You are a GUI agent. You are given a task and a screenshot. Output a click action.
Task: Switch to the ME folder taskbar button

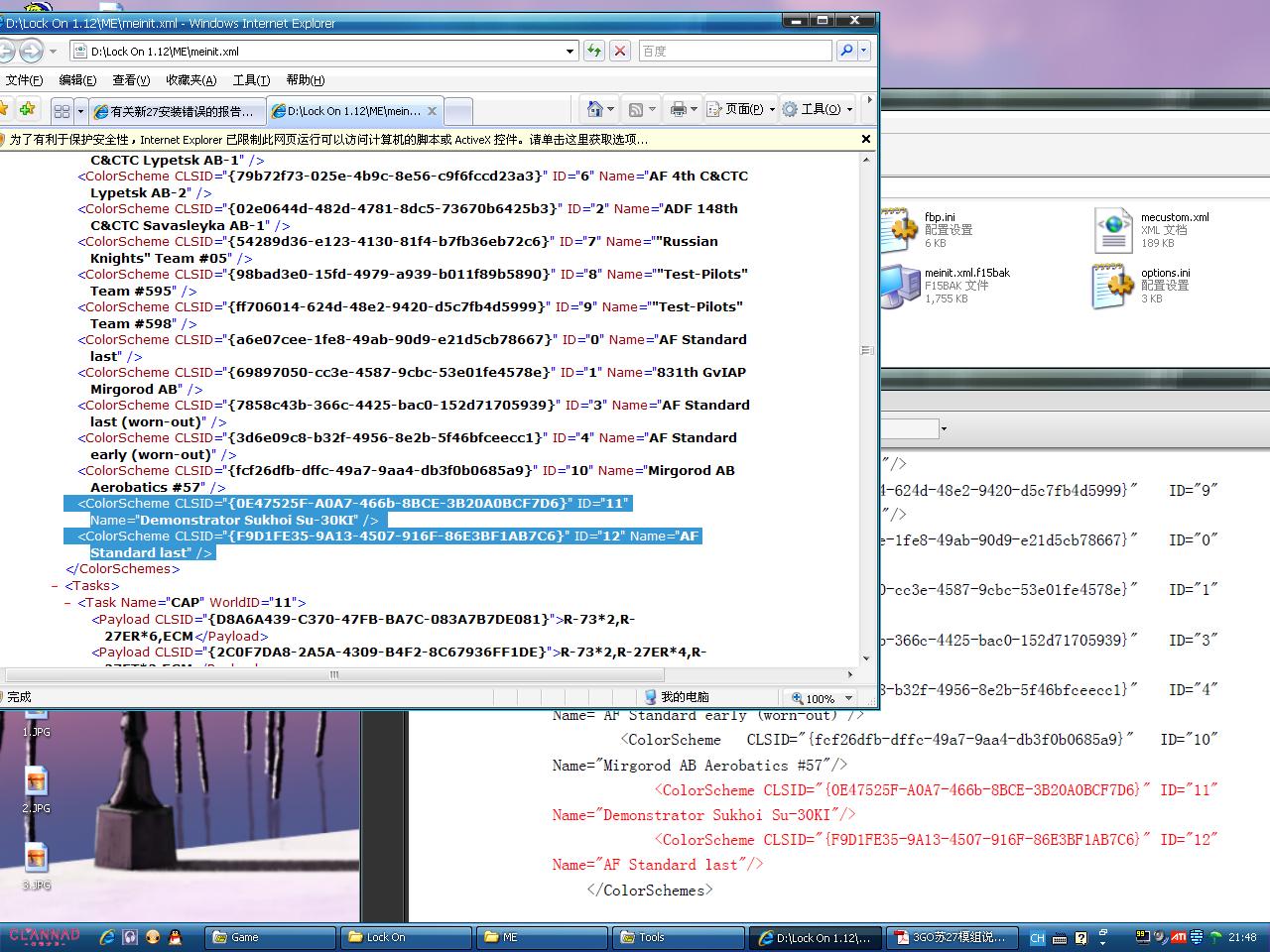(x=541, y=937)
